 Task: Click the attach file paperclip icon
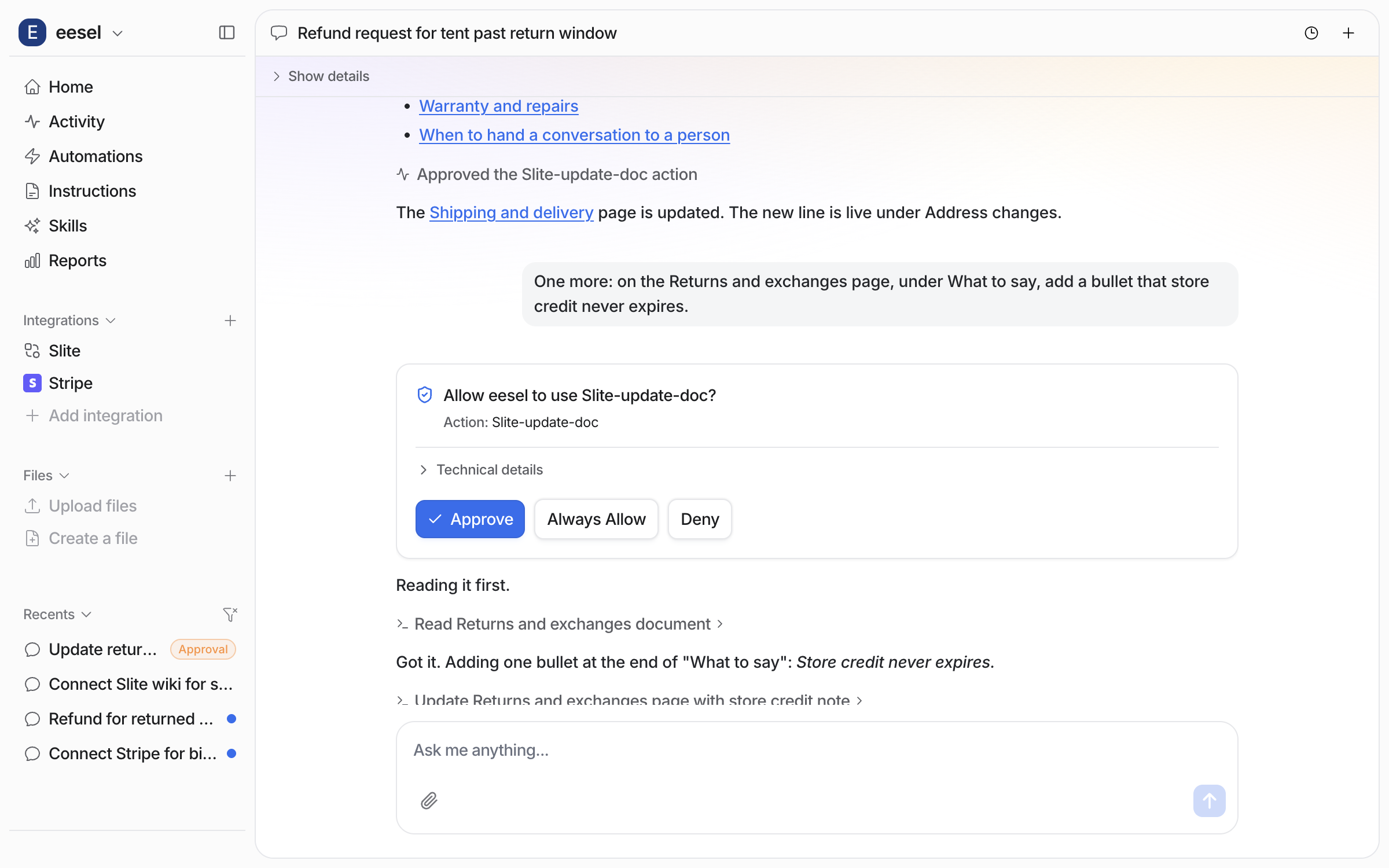pyautogui.click(x=429, y=801)
